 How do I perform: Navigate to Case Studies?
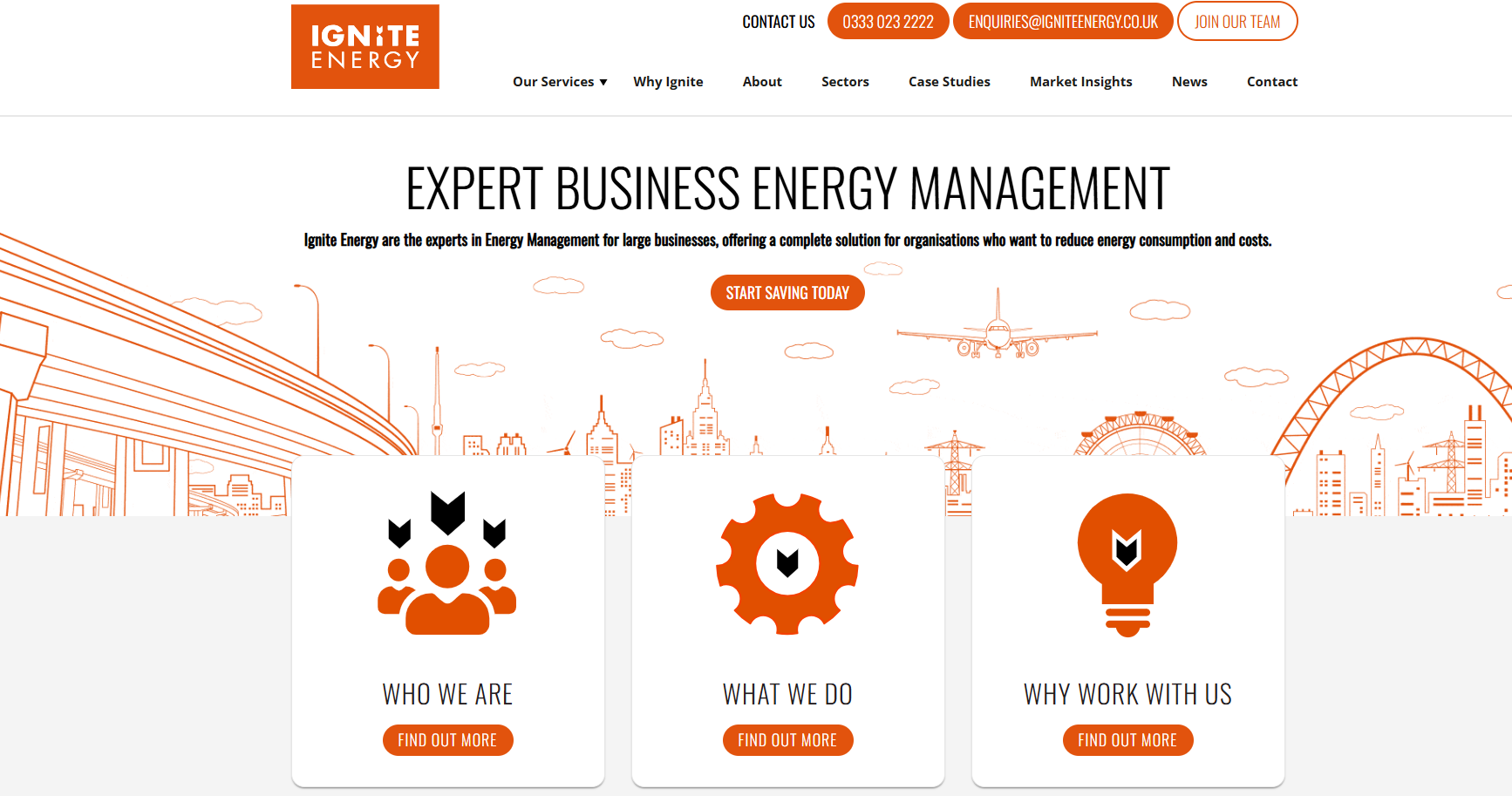coord(949,82)
